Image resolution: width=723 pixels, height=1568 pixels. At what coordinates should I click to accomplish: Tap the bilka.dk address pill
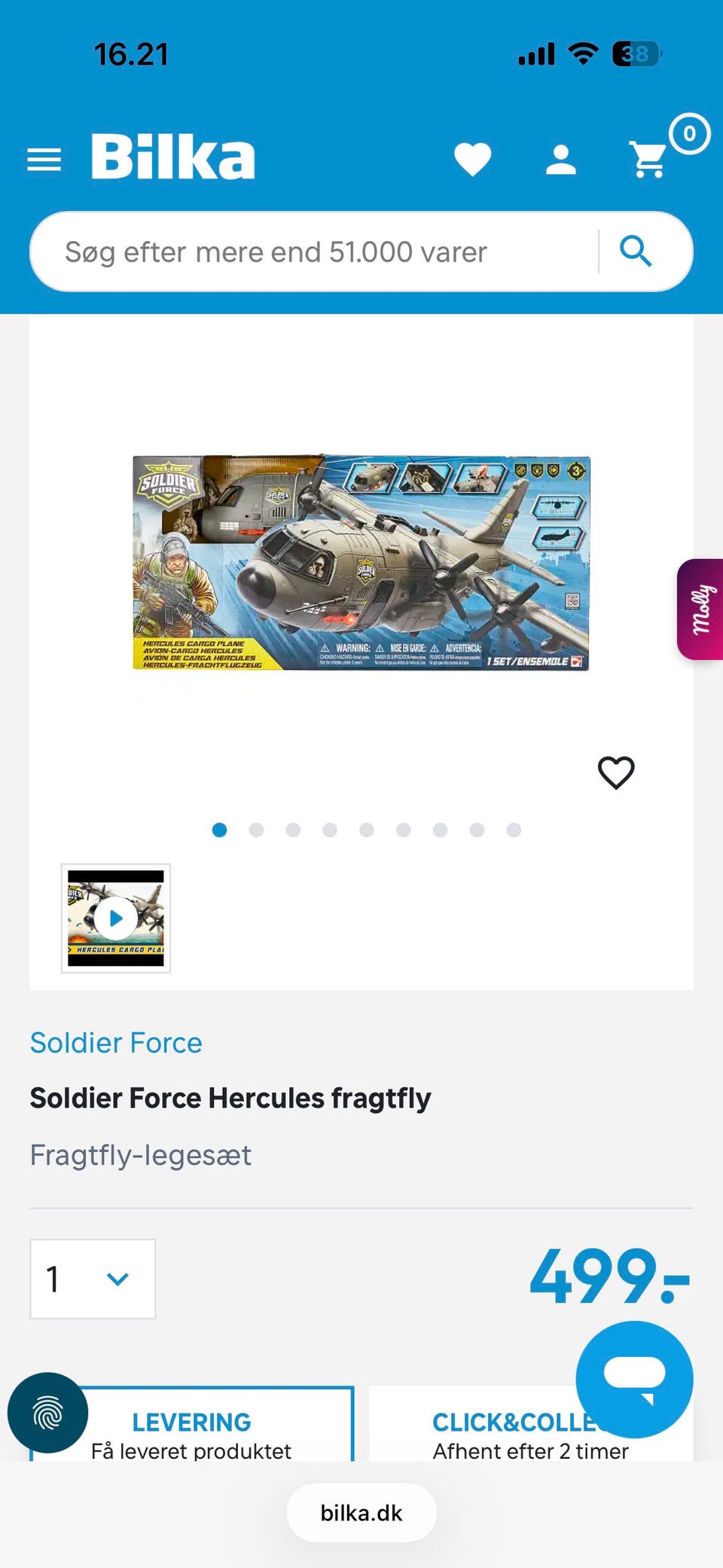361,1513
